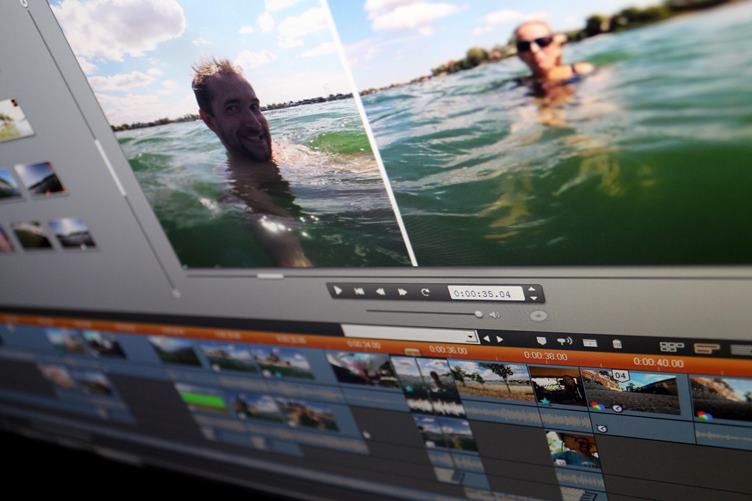This screenshot has width=752, height=501.
Task: Start playback with the Play button
Action: click(x=338, y=290)
